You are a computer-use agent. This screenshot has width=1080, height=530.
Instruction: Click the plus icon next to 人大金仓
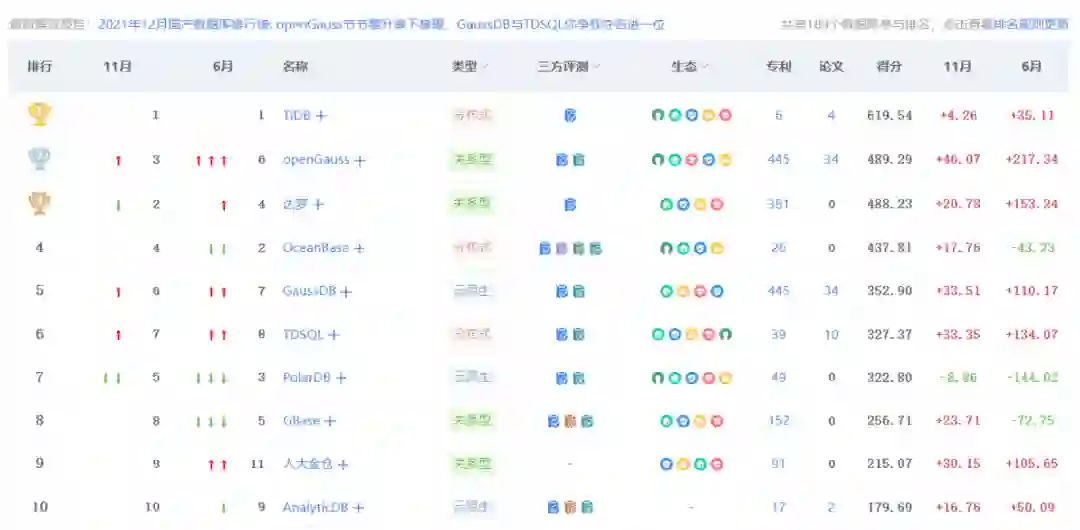coord(342,465)
